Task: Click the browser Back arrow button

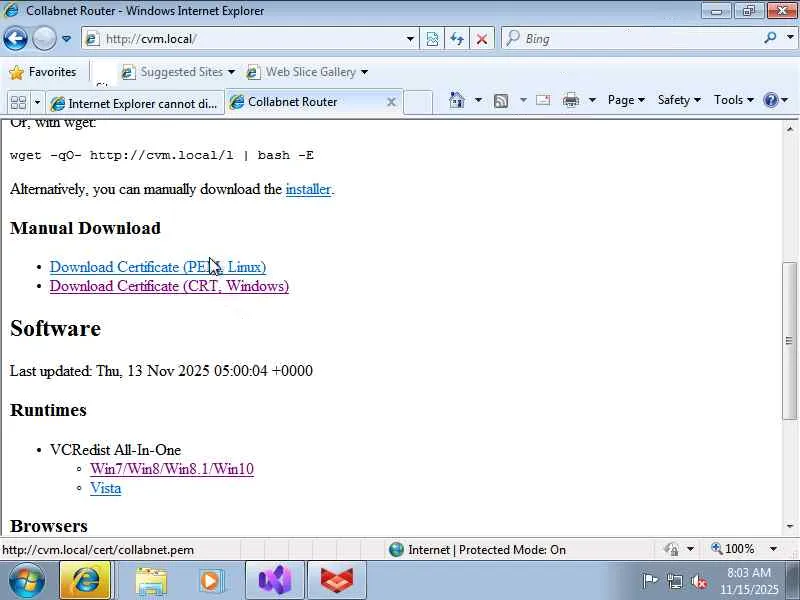Action: 15,38
